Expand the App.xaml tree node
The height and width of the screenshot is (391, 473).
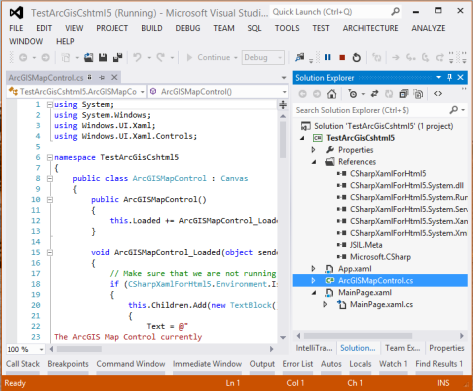pos(313,269)
